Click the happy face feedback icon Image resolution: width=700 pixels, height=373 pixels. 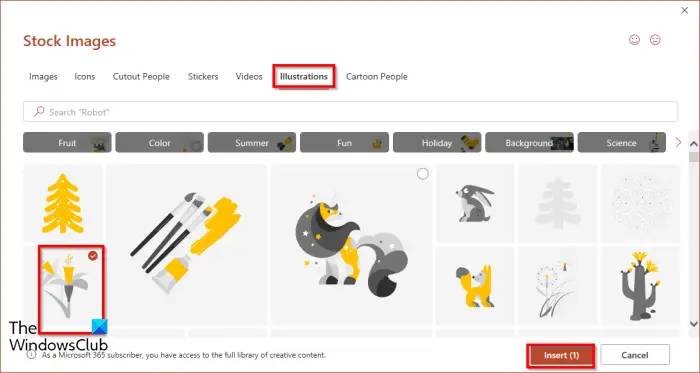coord(634,40)
